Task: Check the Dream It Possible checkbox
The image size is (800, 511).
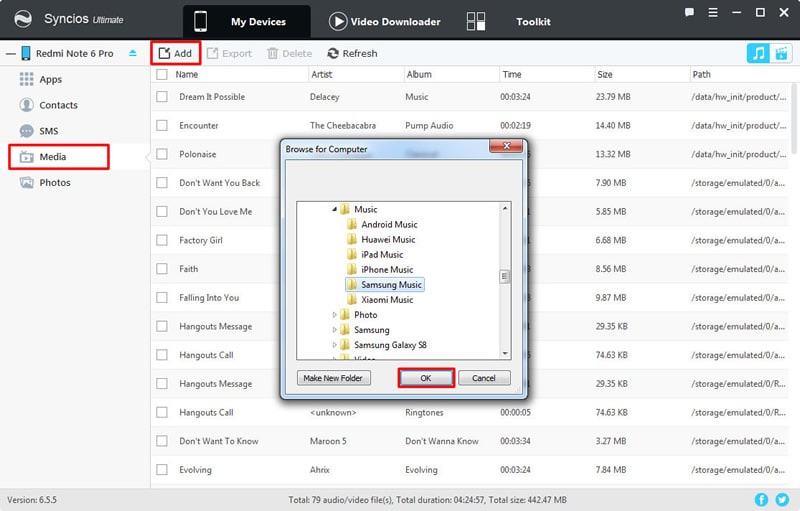Action: [162, 96]
